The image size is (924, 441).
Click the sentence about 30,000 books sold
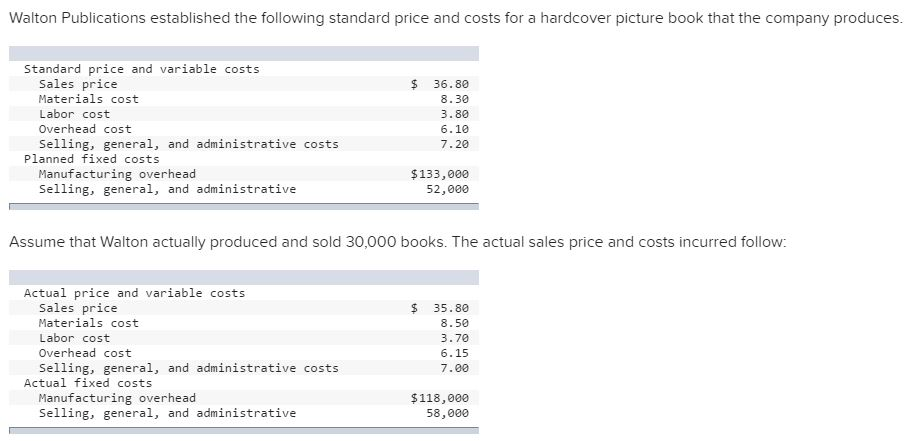(x=398, y=242)
